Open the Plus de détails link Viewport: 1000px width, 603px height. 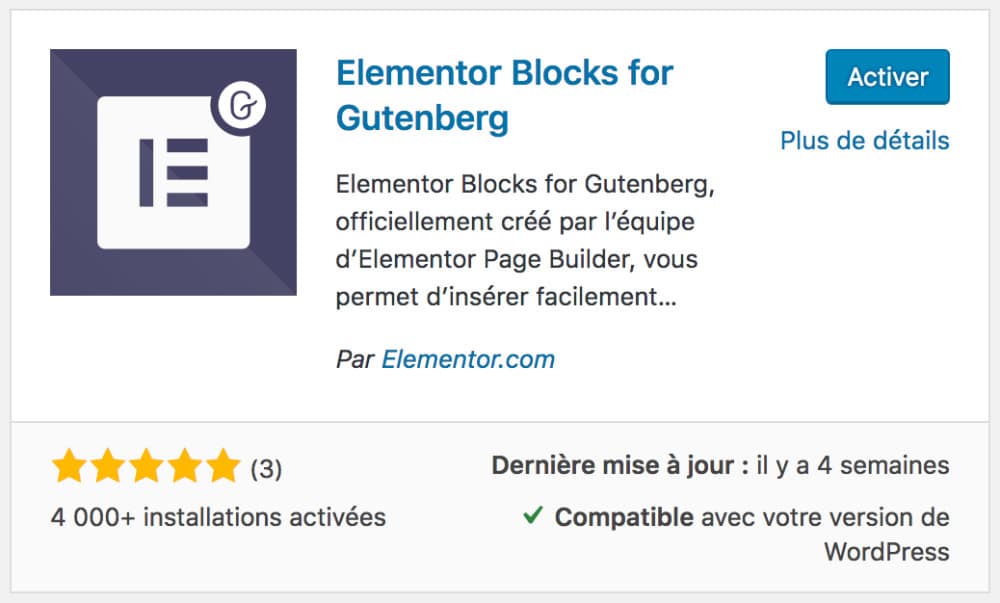864,140
